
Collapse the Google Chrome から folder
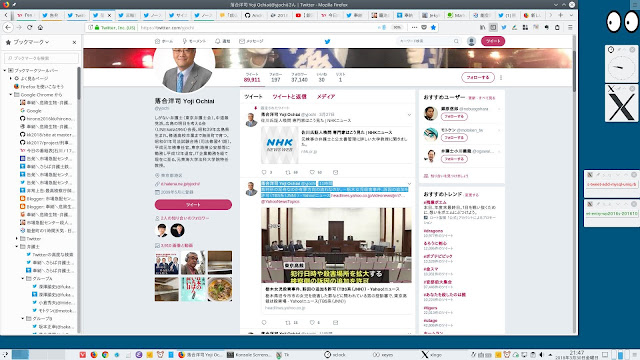pos(11,94)
